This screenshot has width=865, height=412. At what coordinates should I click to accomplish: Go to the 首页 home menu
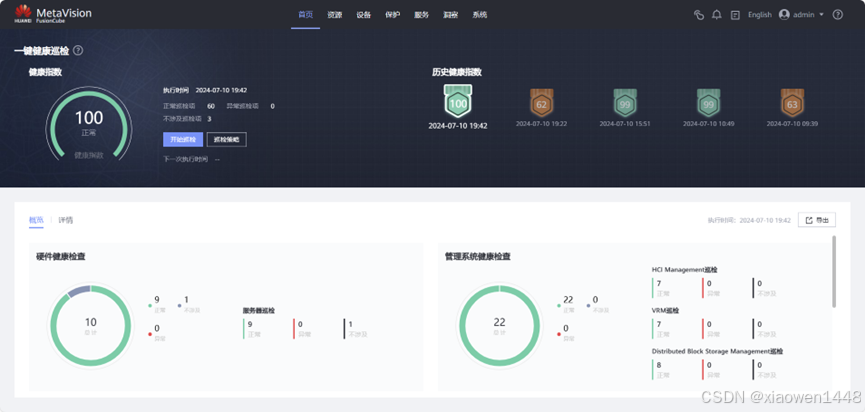(305, 15)
